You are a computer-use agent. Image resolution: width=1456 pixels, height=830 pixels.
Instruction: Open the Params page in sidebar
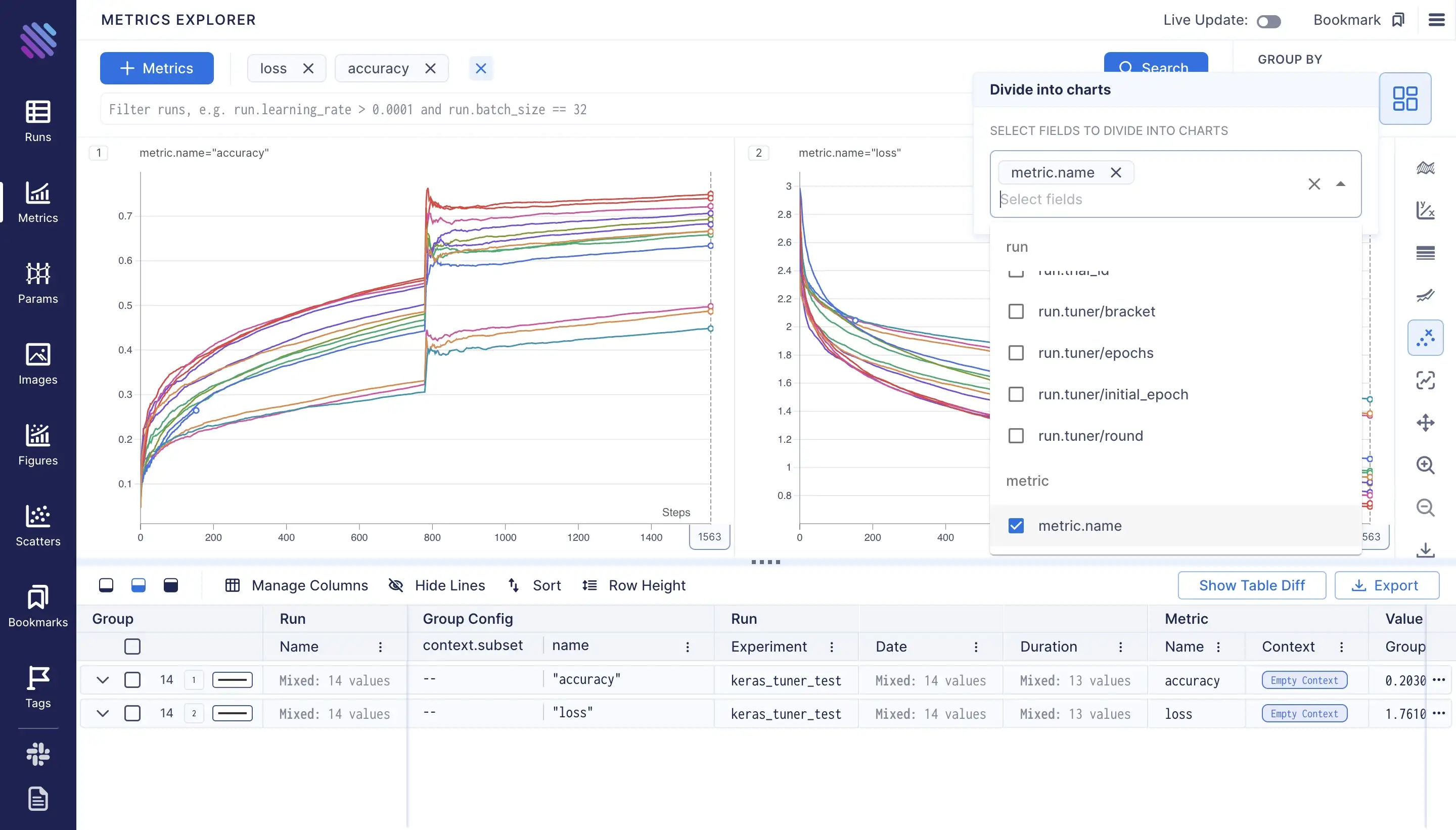tap(37, 283)
